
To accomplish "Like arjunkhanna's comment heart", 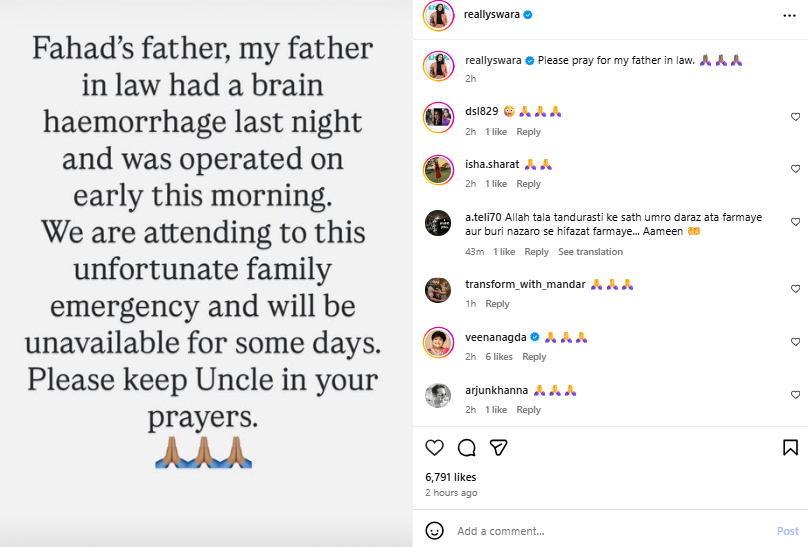I will tap(795, 396).
